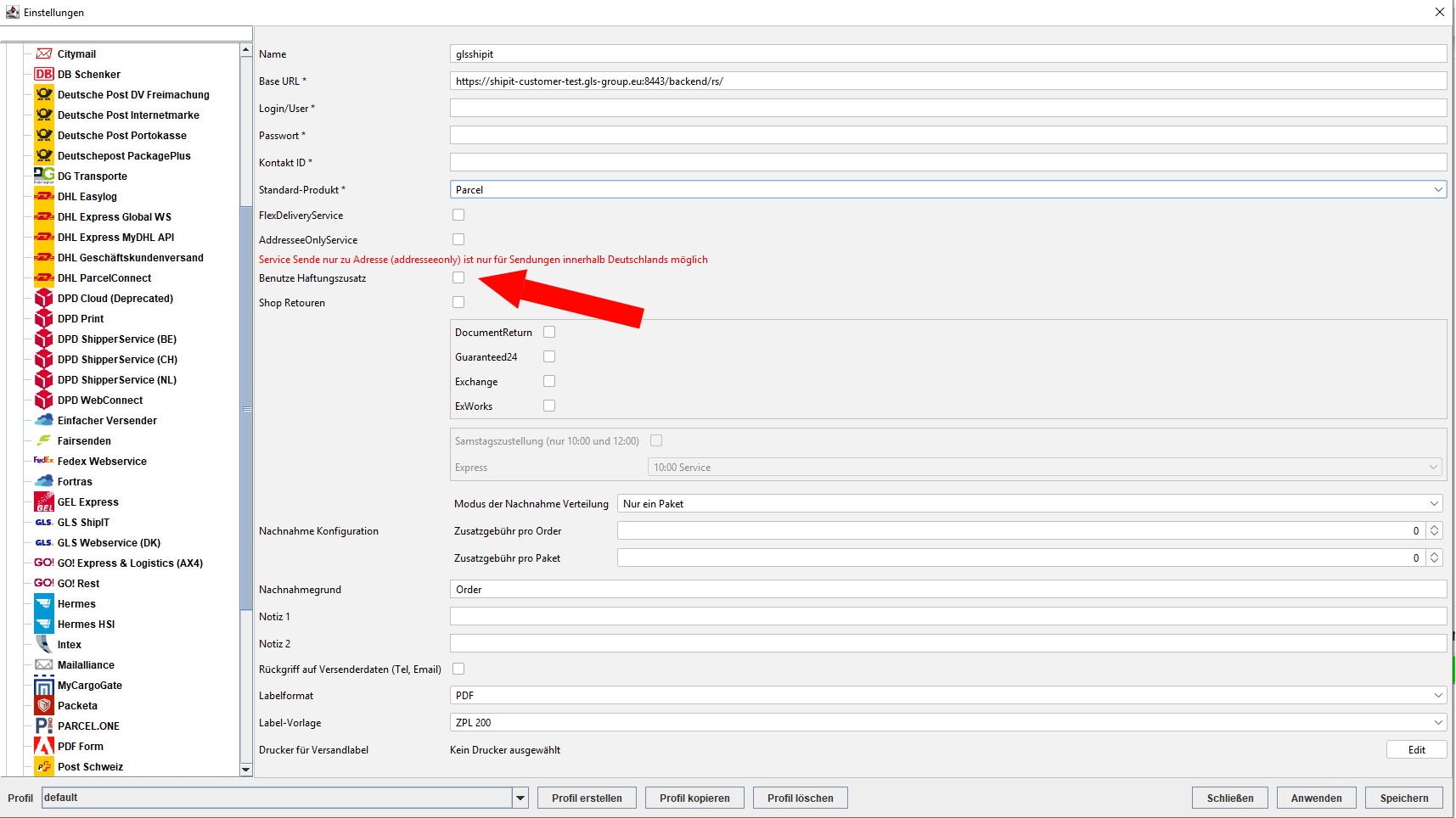
Task: Open the Label-Vorlage ZPL 200 dropdown
Action: pyautogui.click(x=948, y=722)
